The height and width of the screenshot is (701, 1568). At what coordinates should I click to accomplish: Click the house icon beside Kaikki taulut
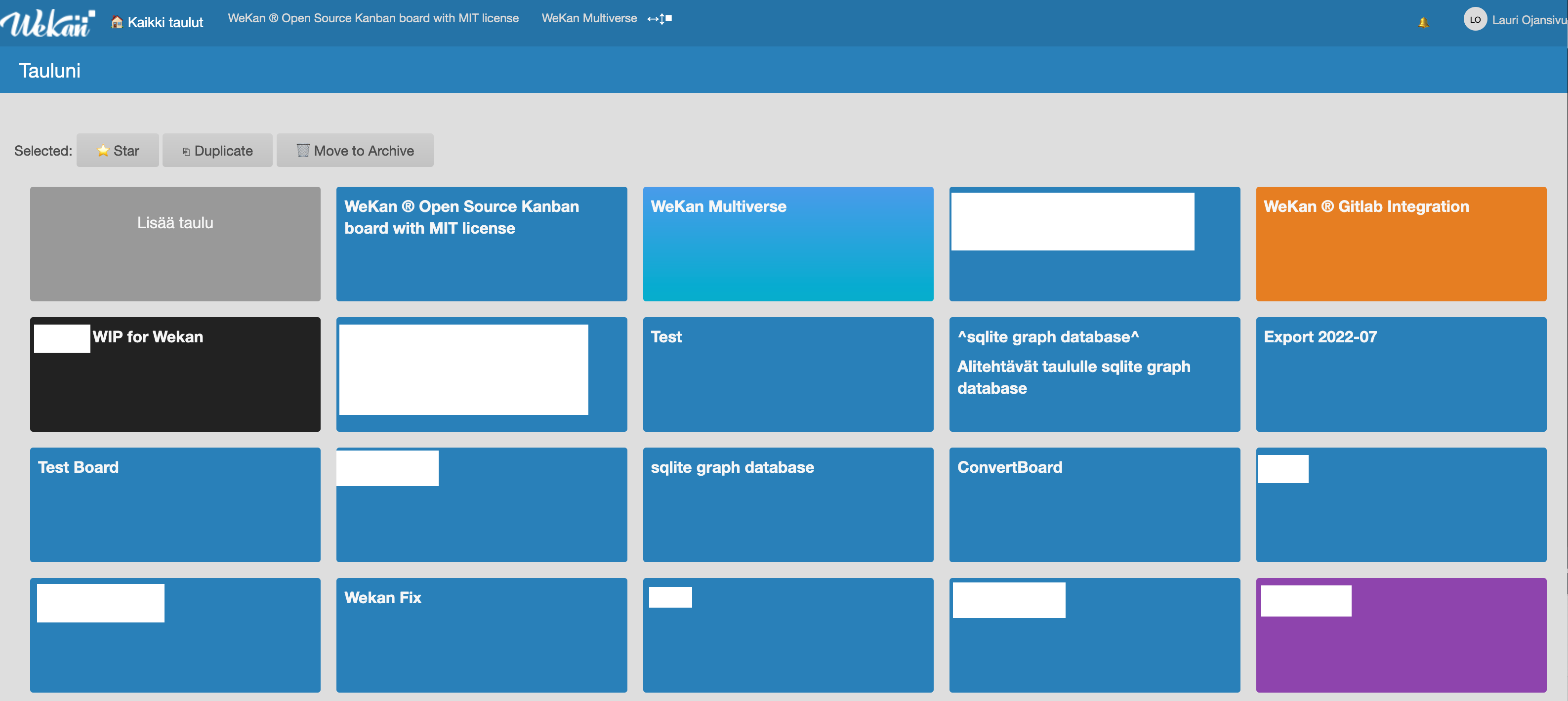click(117, 23)
